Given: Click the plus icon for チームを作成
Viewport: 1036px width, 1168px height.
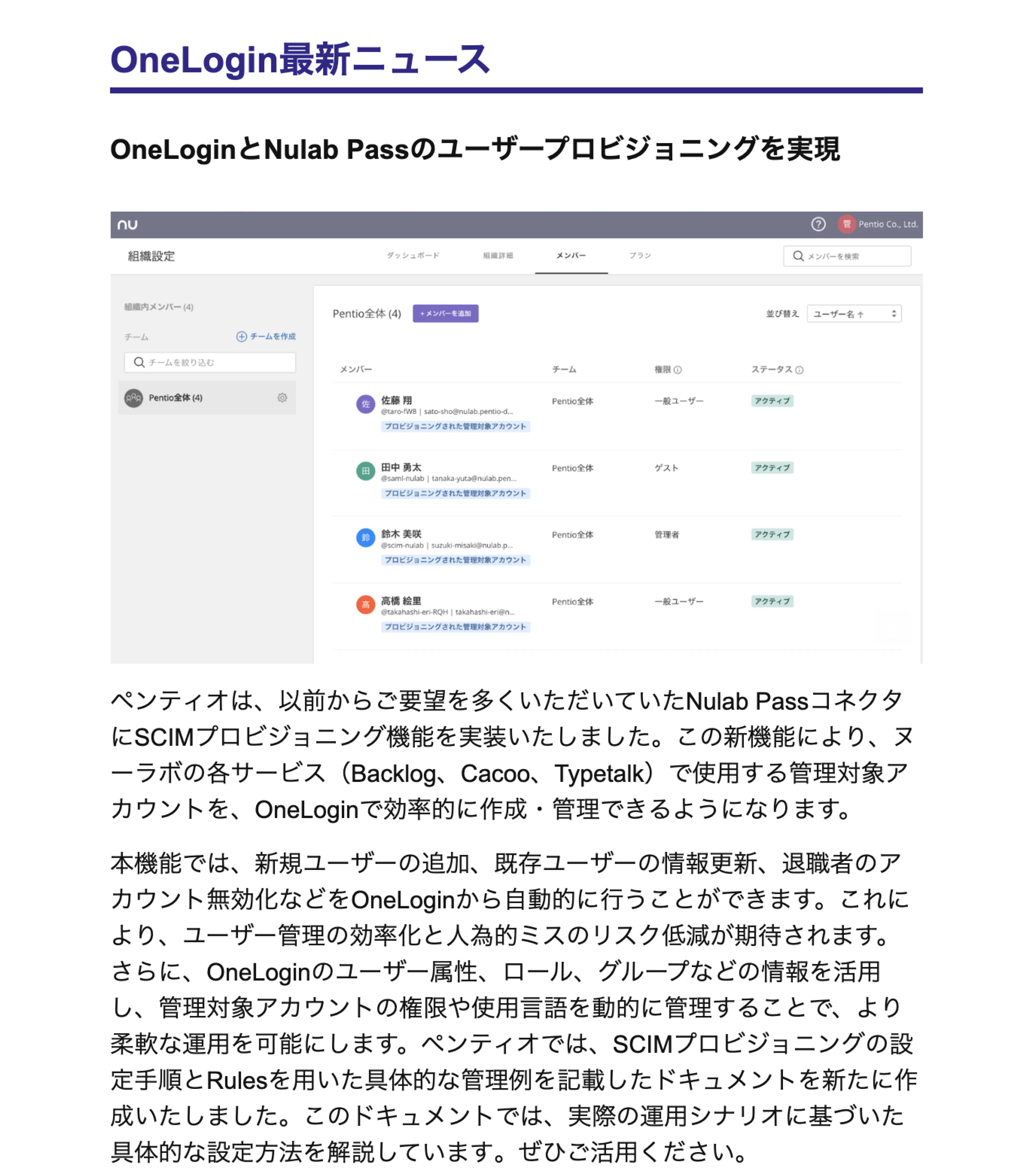Looking at the screenshot, I should (242, 337).
